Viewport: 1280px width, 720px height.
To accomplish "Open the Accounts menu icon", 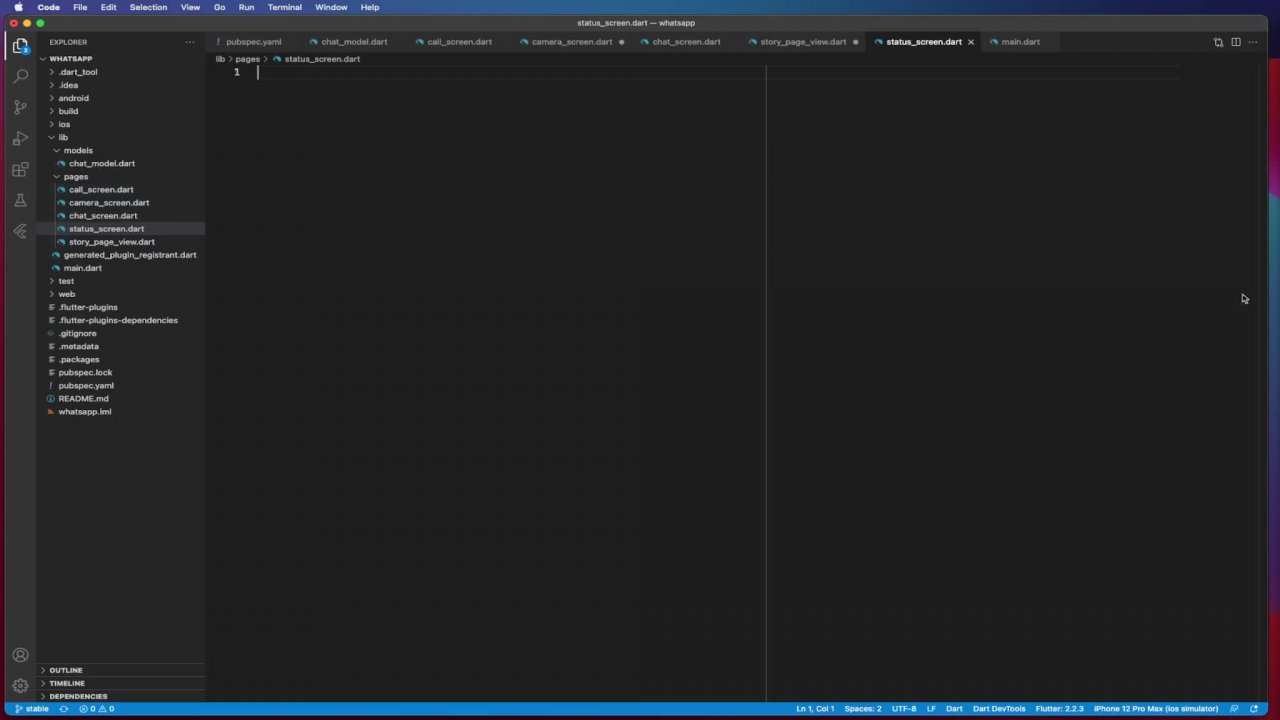I will (20, 656).
